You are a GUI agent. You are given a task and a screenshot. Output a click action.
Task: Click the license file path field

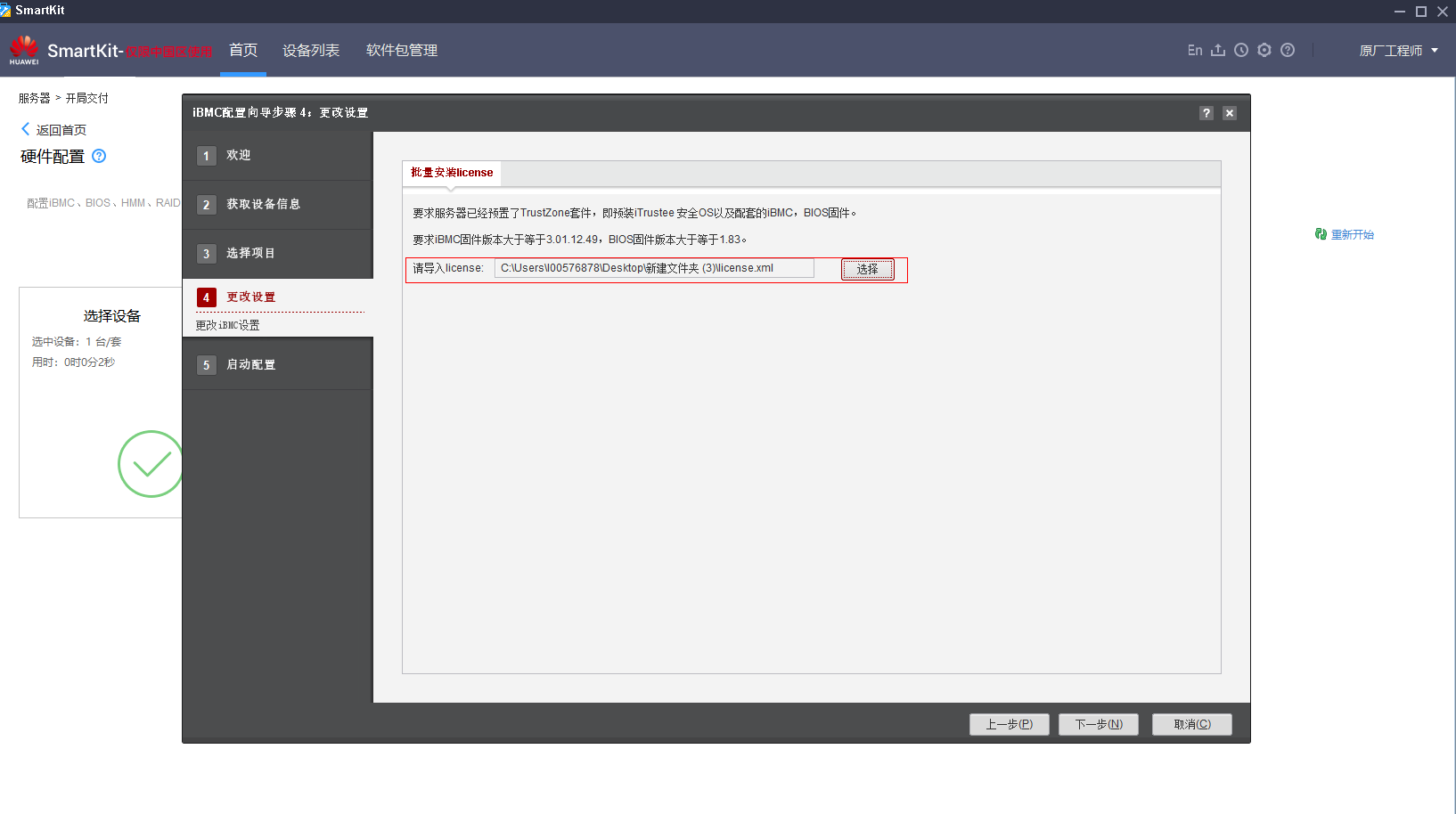[654, 268]
